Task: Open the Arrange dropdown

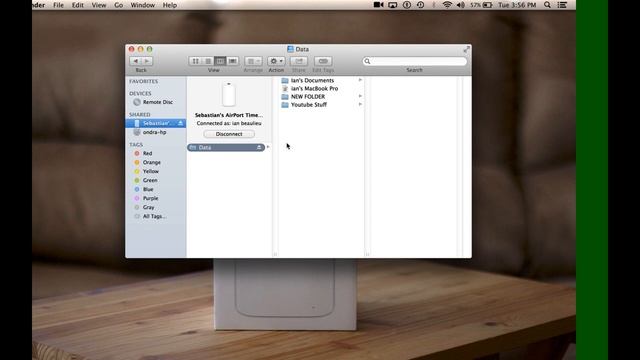Action: pos(253,61)
